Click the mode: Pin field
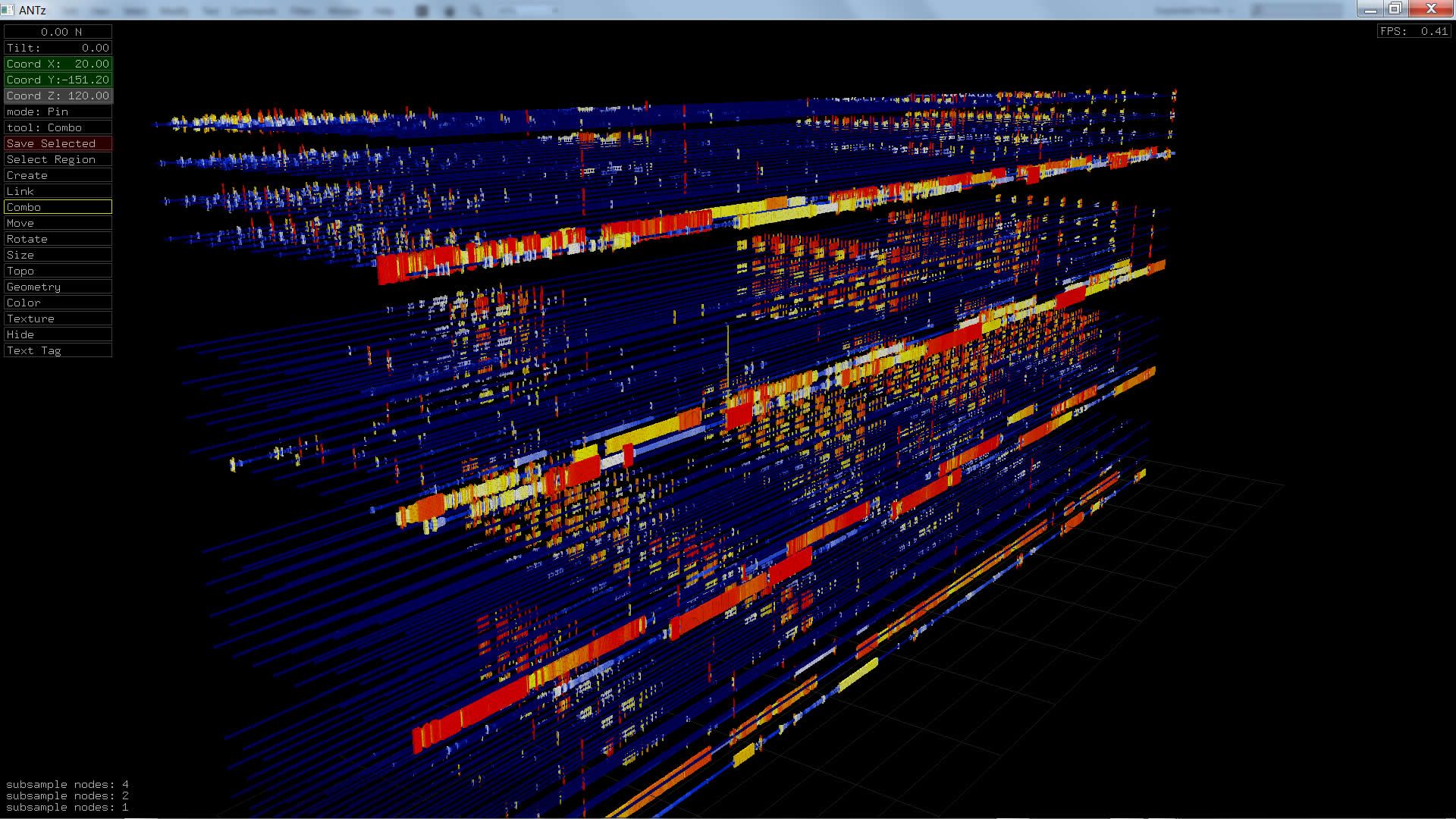The image size is (1456, 819). click(x=58, y=111)
